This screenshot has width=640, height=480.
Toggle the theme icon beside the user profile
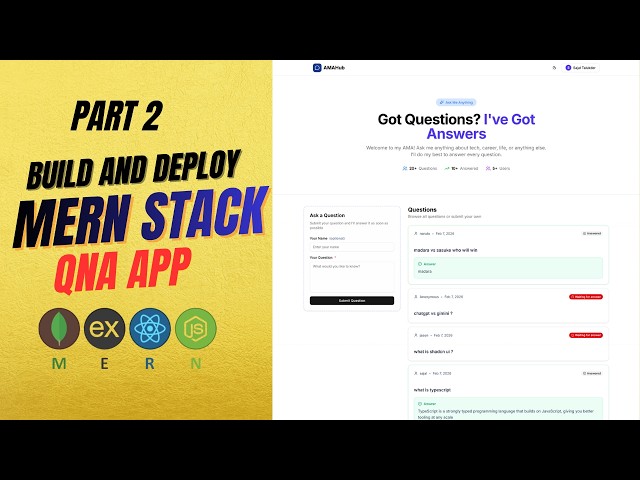coord(554,68)
